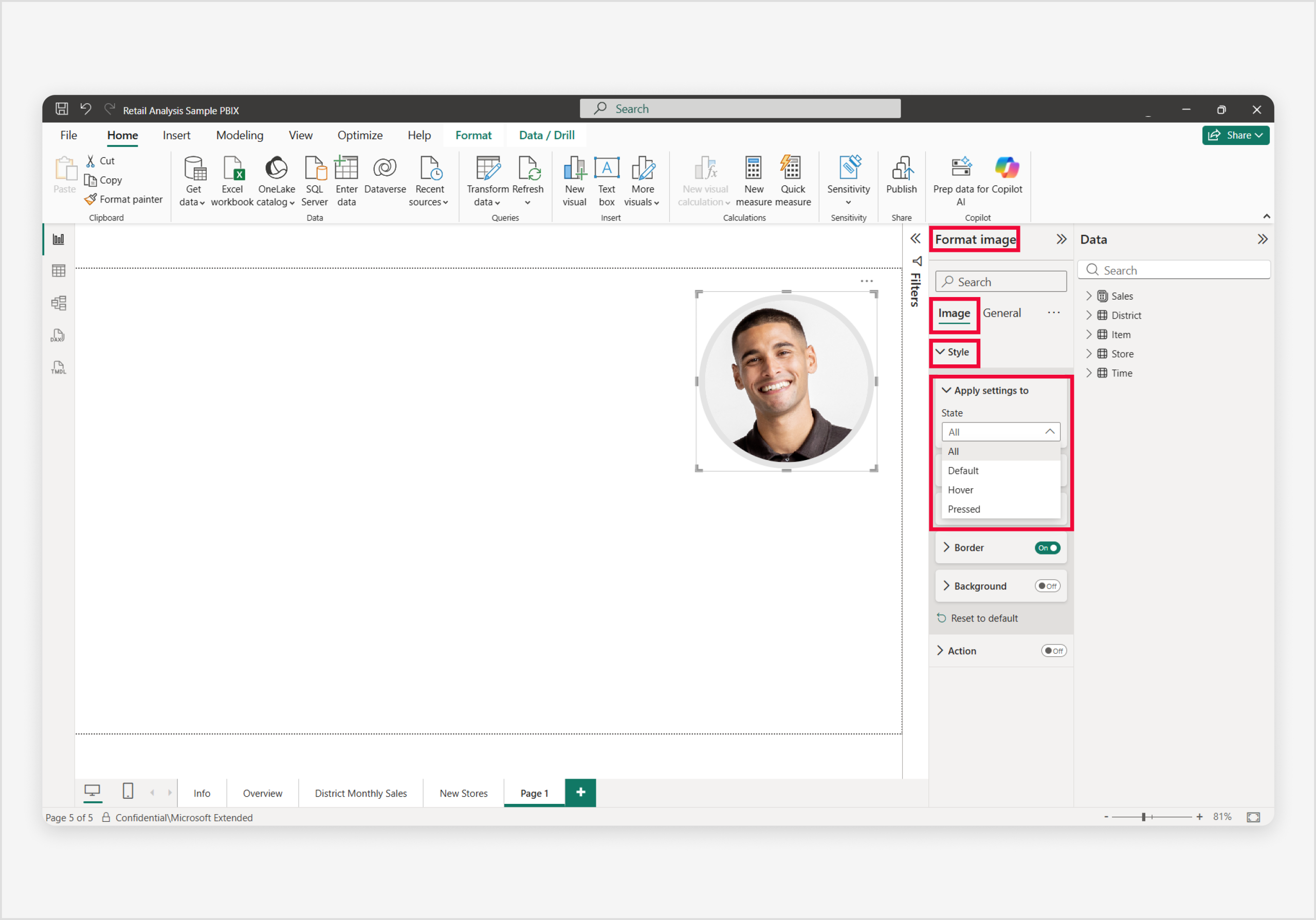The height and width of the screenshot is (920, 1316).
Task: Switch to the District Monthly Sales page
Action: coord(360,794)
